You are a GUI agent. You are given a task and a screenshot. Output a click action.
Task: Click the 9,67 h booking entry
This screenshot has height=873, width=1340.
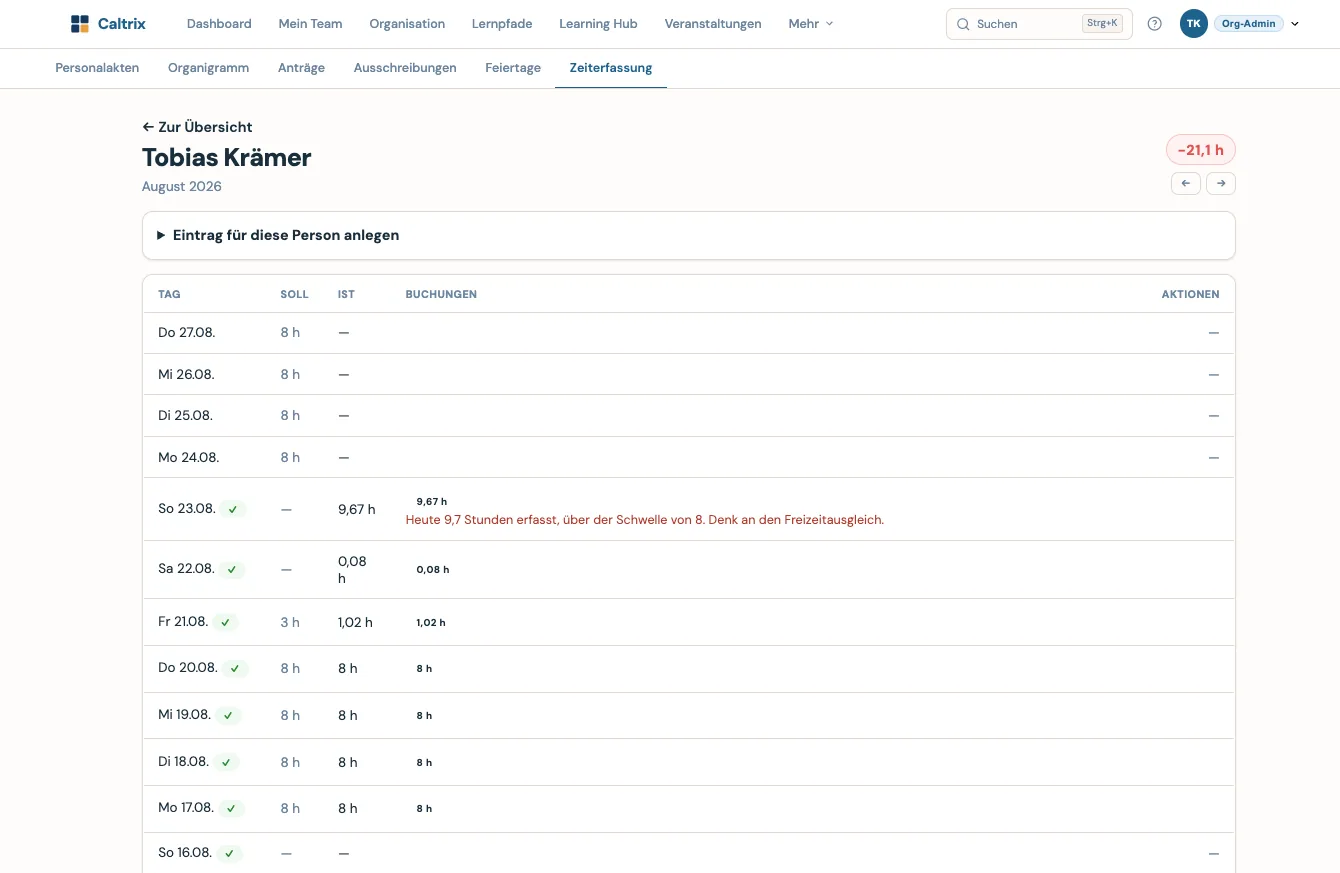[x=432, y=502]
